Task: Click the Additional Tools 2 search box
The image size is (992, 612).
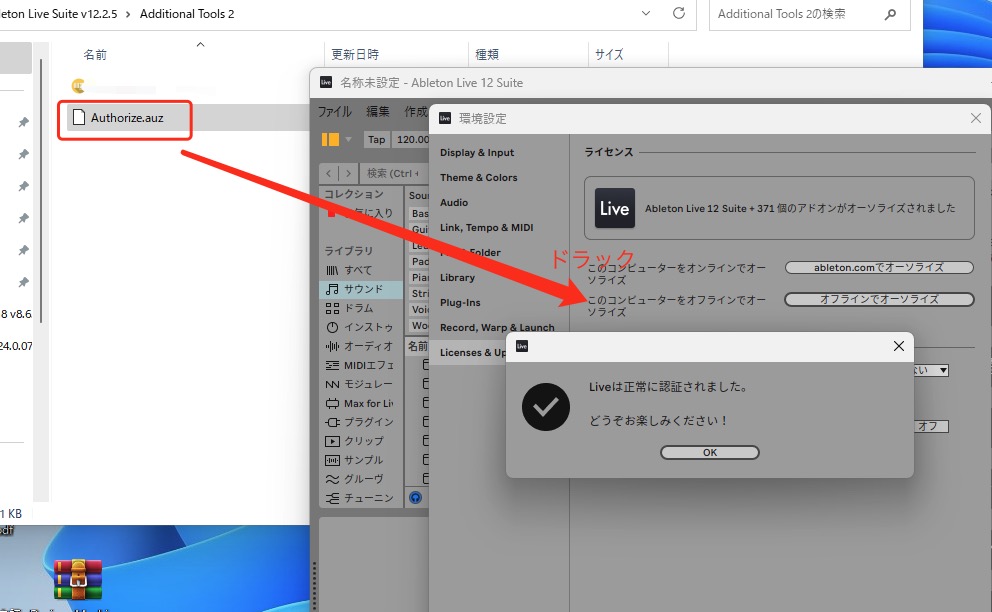Action: (x=809, y=14)
